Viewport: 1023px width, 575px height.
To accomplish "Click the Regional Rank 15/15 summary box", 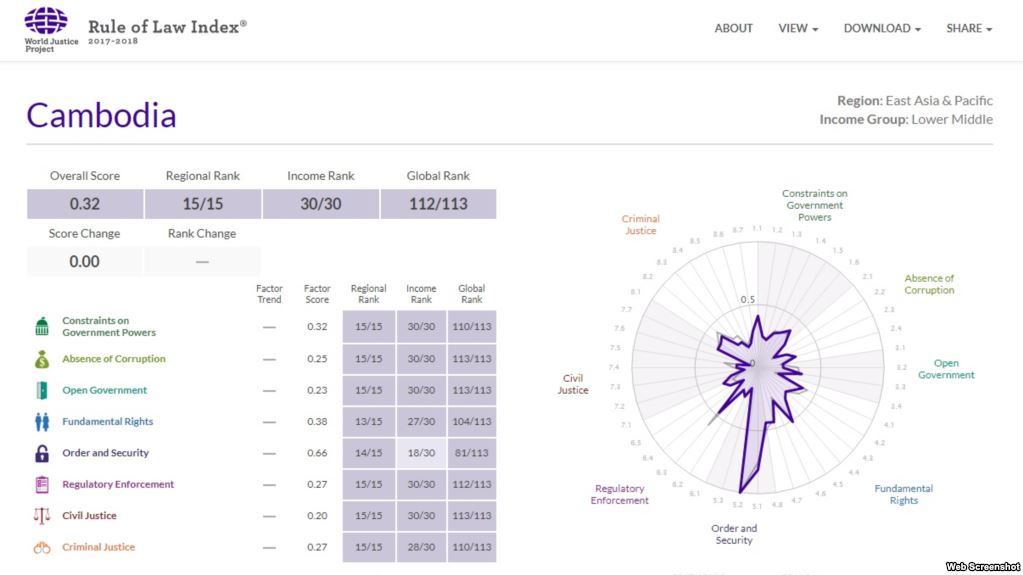I will (x=203, y=204).
